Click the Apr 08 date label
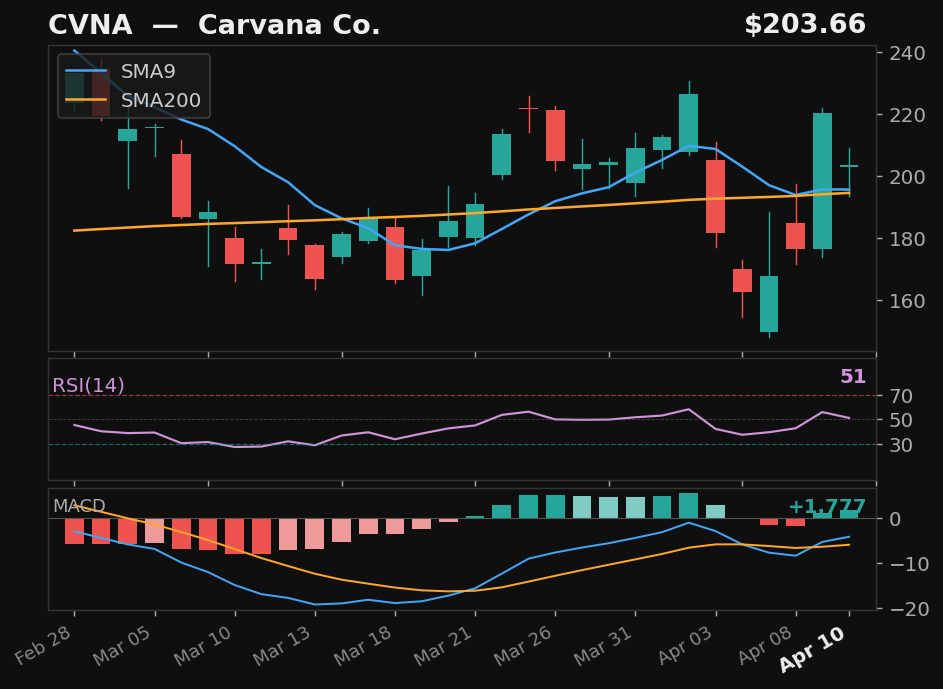 pos(767,645)
